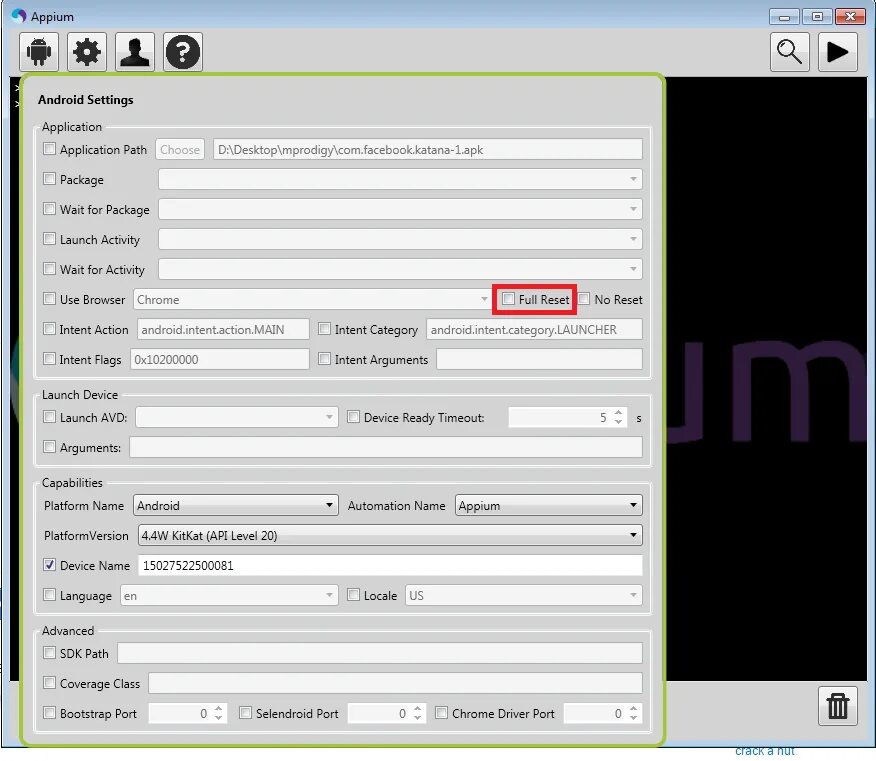Enable the SDK Path checkbox

point(50,653)
